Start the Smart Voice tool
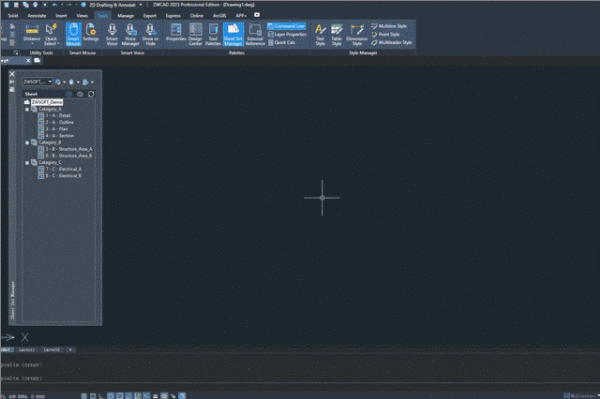This screenshot has width=600, height=399. coord(112,34)
